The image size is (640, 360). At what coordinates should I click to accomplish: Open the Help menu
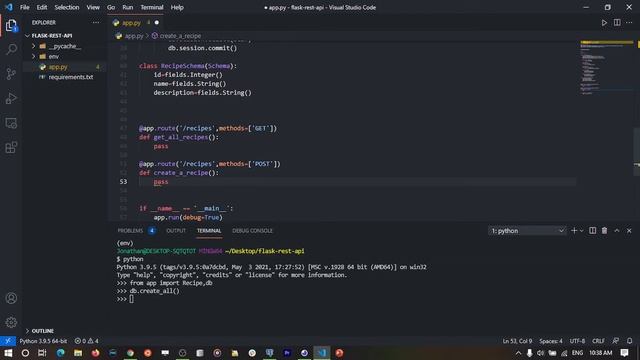pos(177,7)
